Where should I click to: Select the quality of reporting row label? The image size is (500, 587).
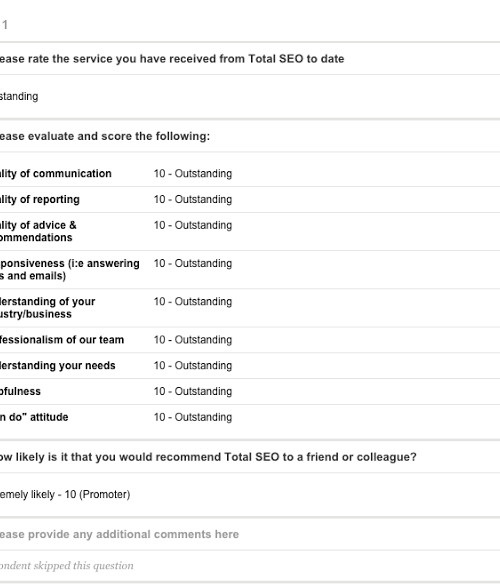pyautogui.click(x=40, y=200)
